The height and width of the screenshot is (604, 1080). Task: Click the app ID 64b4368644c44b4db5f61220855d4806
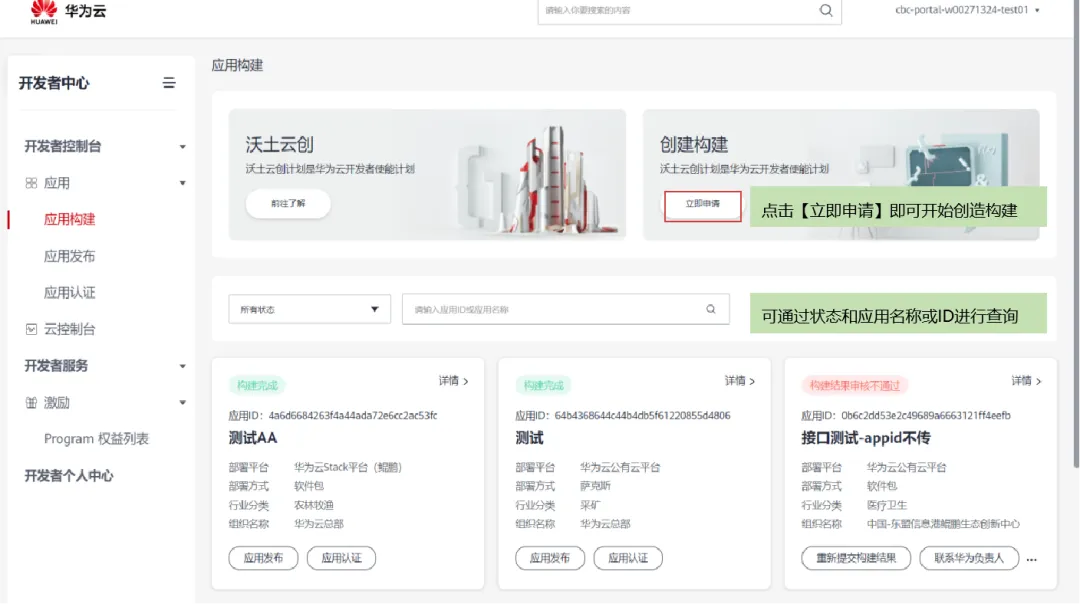[x=643, y=415]
